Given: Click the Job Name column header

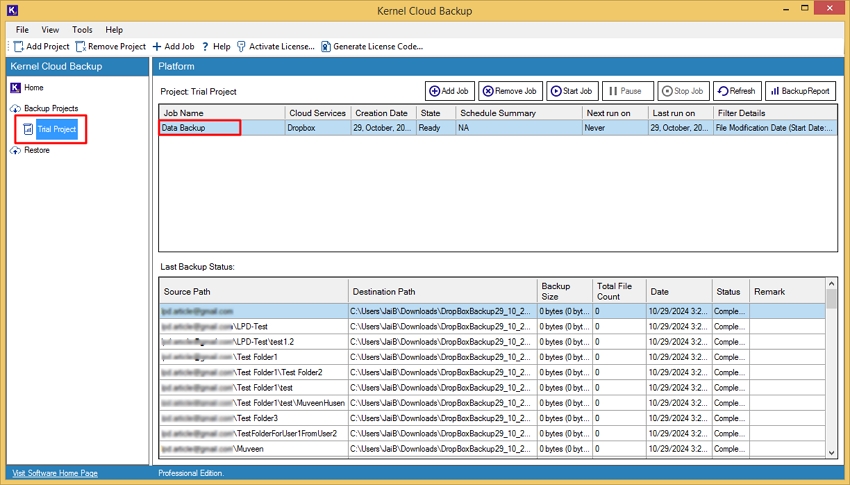Looking at the screenshot, I should [222, 113].
